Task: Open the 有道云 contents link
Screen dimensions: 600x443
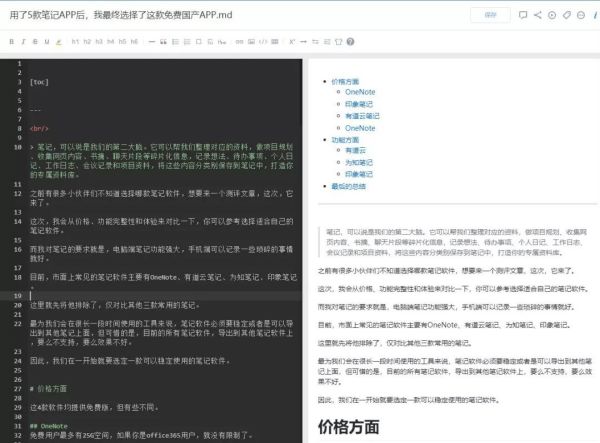Action: tap(355, 150)
